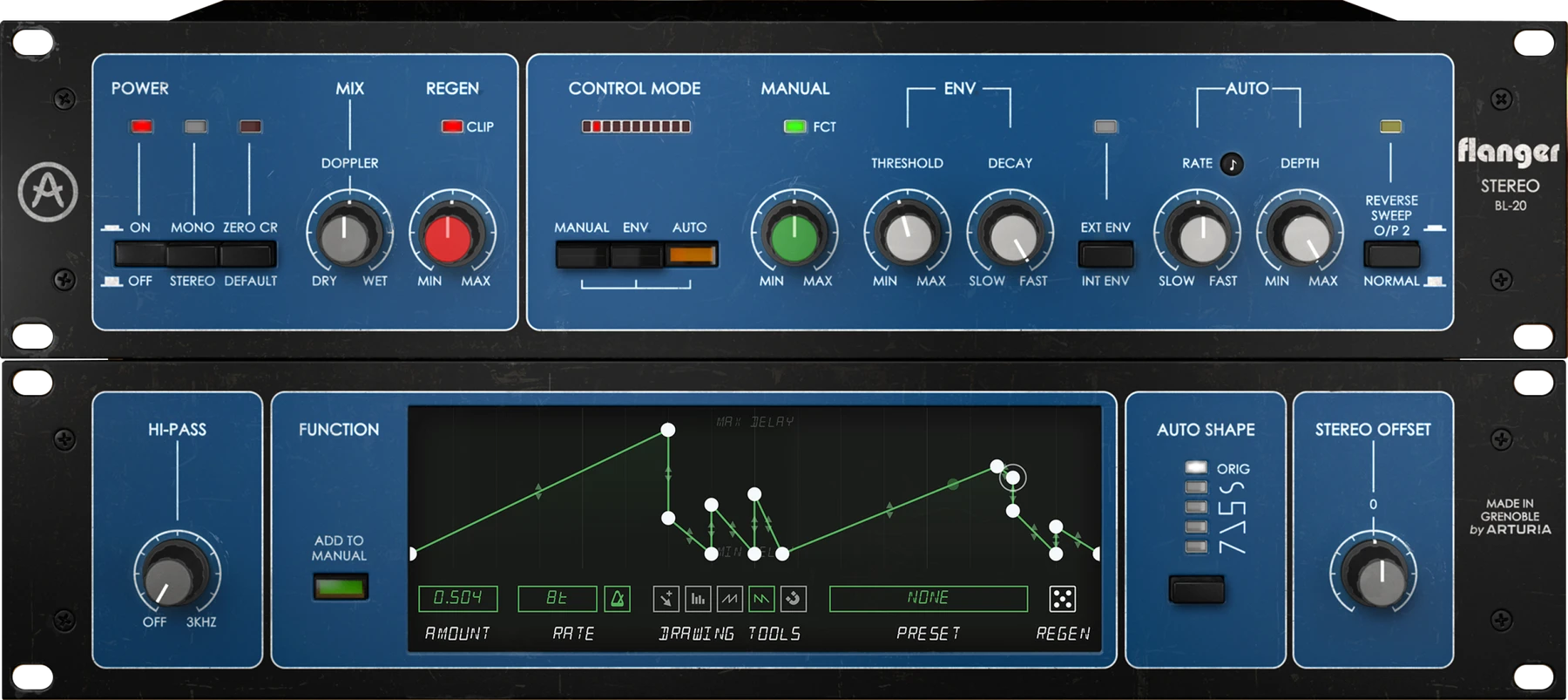Select the add-point pencil drawing tool
This screenshot has width=1568, height=700.
(666, 599)
